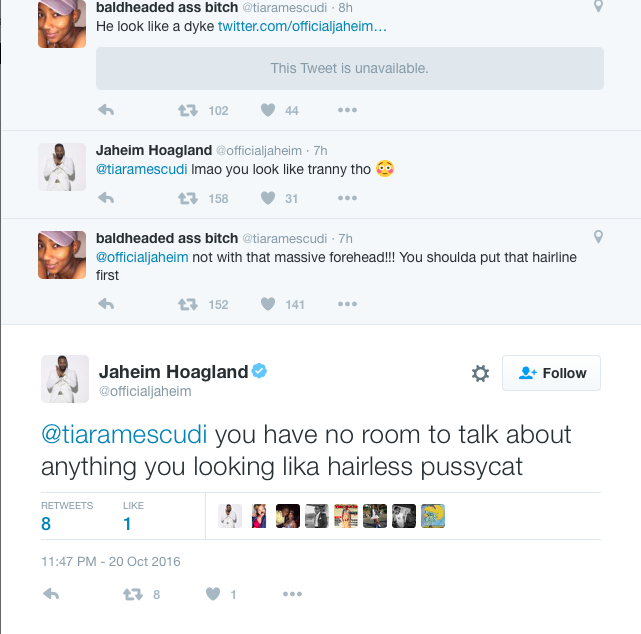Like the tweet with 141 likes
Image resolution: width=641 pixels, height=634 pixels.
pyautogui.click(x=268, y=304)
